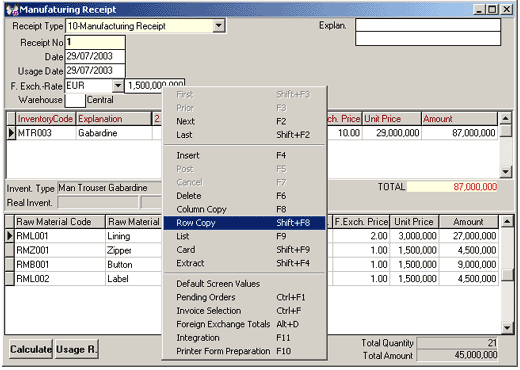Click the F.Exch. Price column header

pyautogui.click(x=361, y=222)
